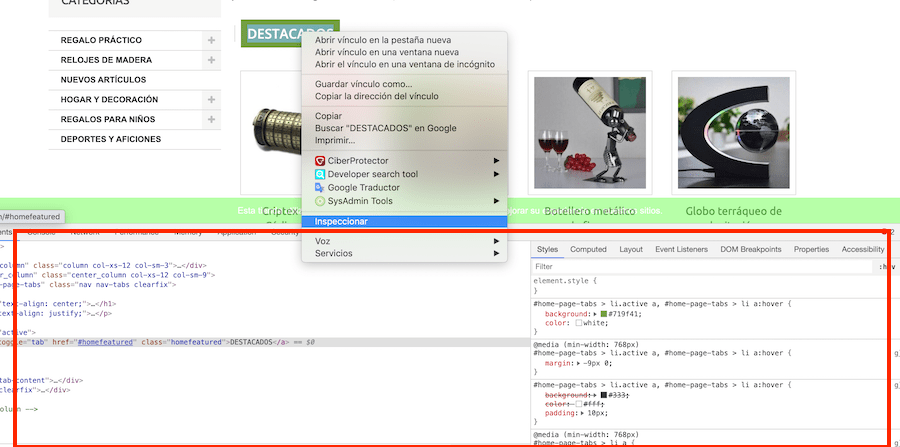Screen dimensions: 900x447
Task: Open the Globo terráqueo product image
Action: point(734,133)
